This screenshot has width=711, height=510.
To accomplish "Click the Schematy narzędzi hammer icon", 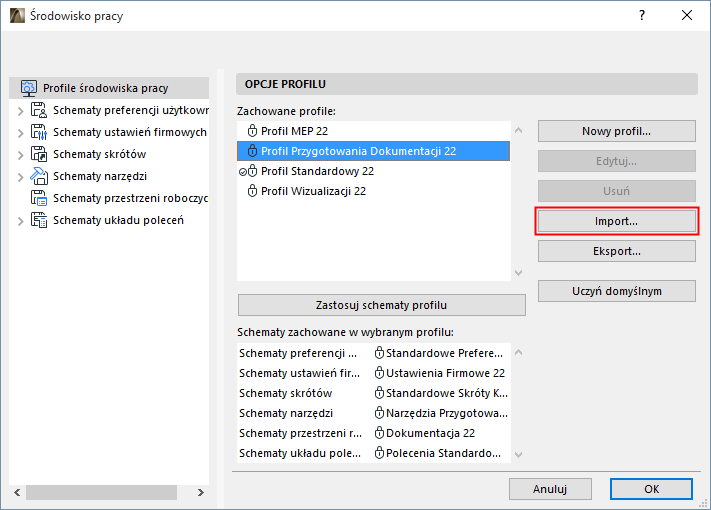I will [x=39, y=176].
